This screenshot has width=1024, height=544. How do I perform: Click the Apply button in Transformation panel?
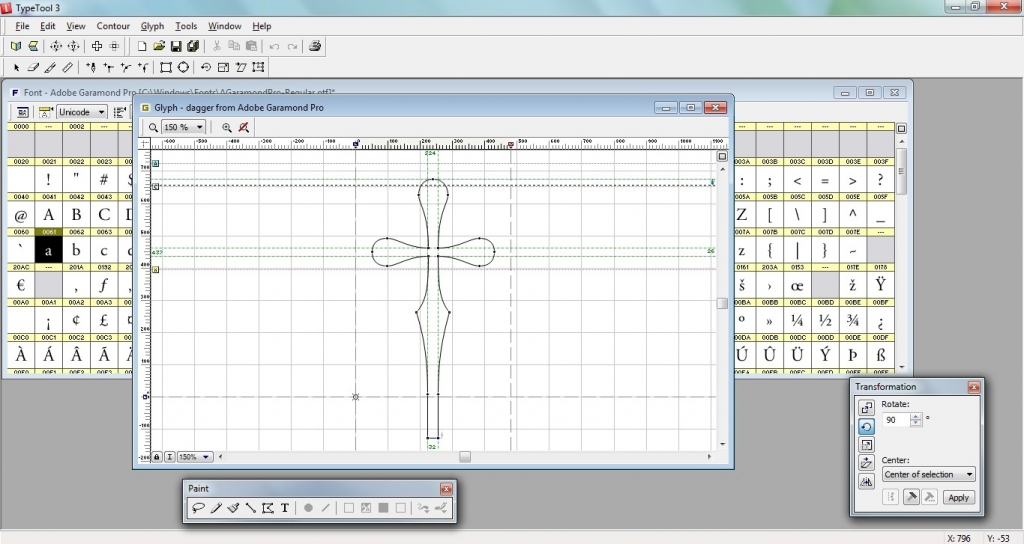click(958, 497)
